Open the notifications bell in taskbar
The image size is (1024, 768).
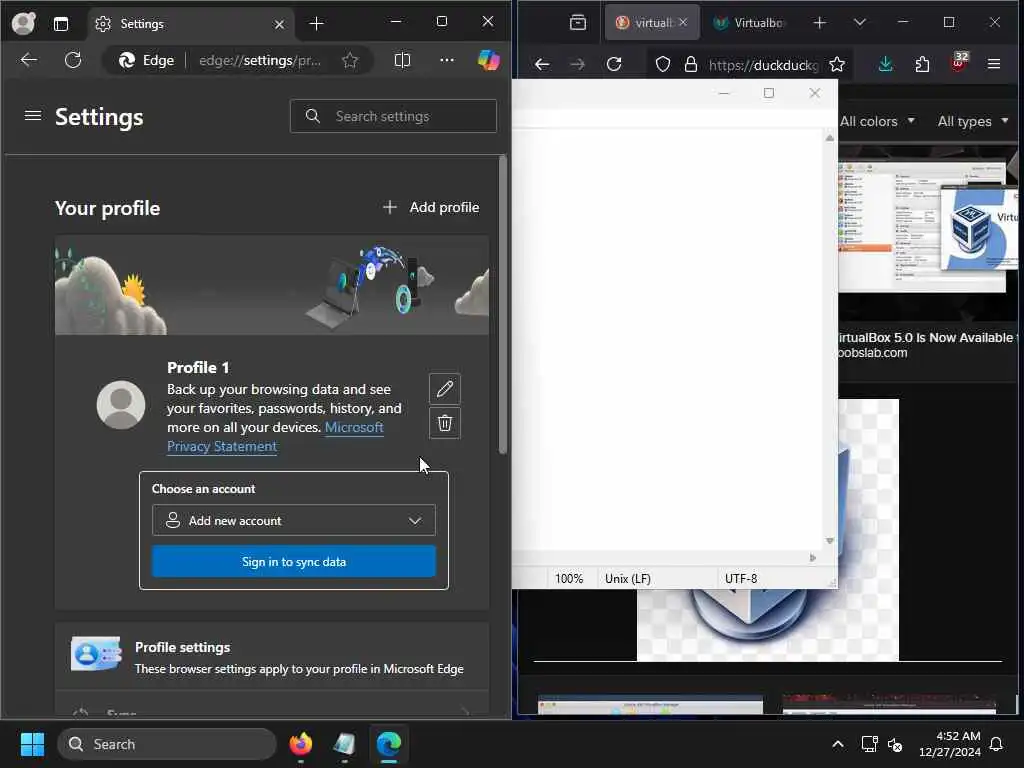[997, 744]
